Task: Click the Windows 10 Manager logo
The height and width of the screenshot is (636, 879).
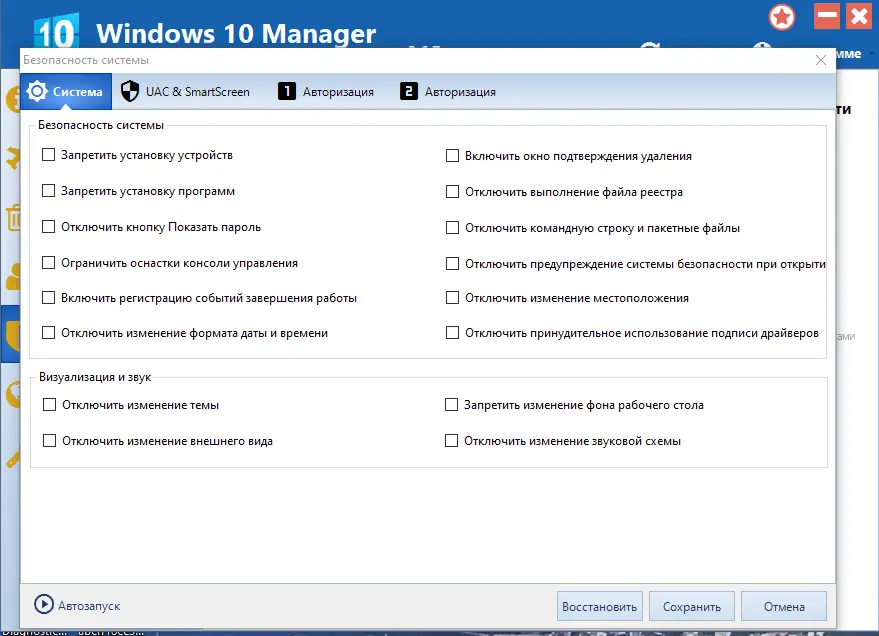Action: (56, 31)
